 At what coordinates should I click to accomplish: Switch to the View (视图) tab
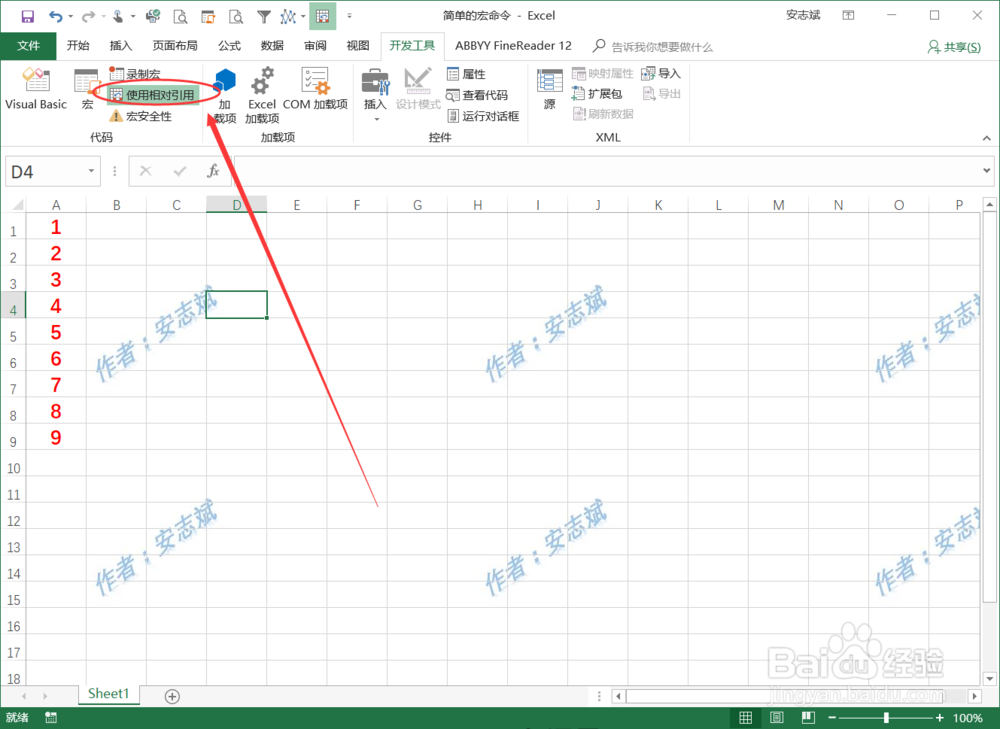click(x=358, y=46)
